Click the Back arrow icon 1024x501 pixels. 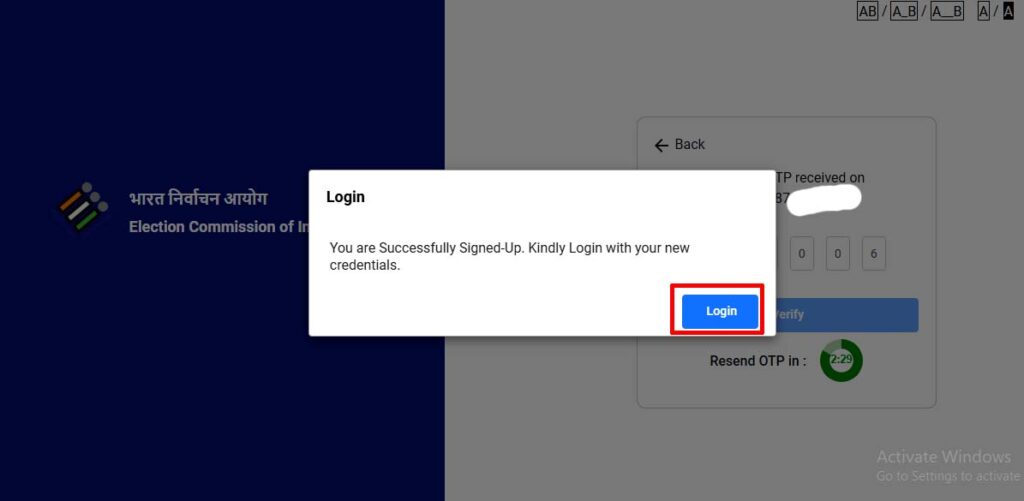[662, 145]
